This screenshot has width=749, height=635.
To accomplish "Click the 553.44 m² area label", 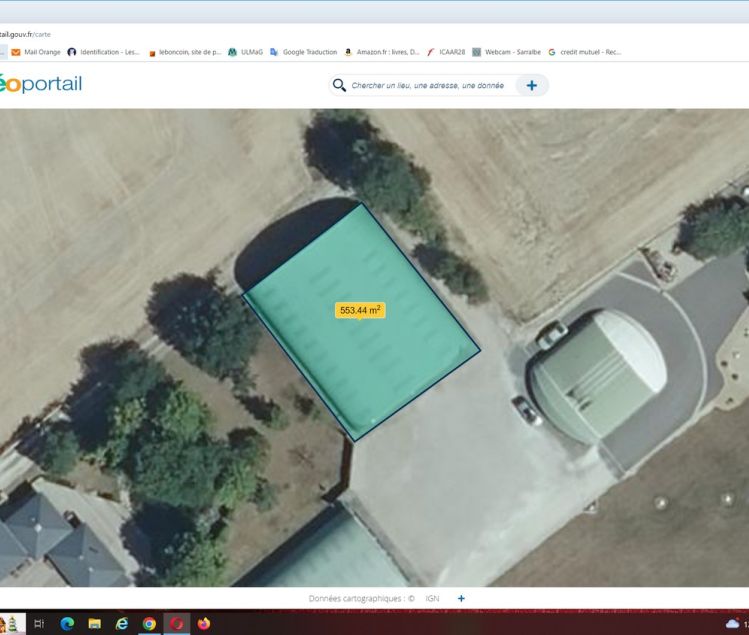I will tap(360, 311).
